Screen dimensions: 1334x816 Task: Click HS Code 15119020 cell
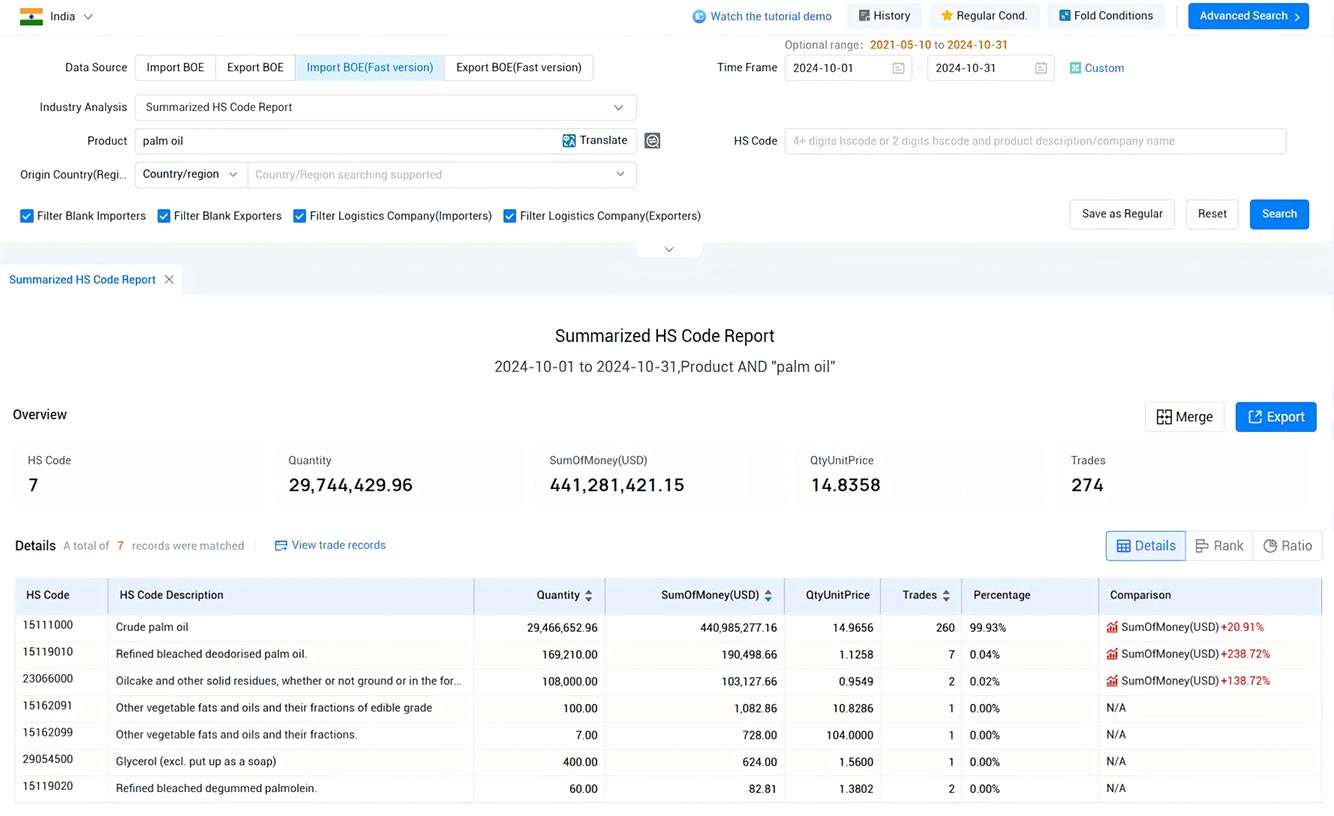click(48, 787)
